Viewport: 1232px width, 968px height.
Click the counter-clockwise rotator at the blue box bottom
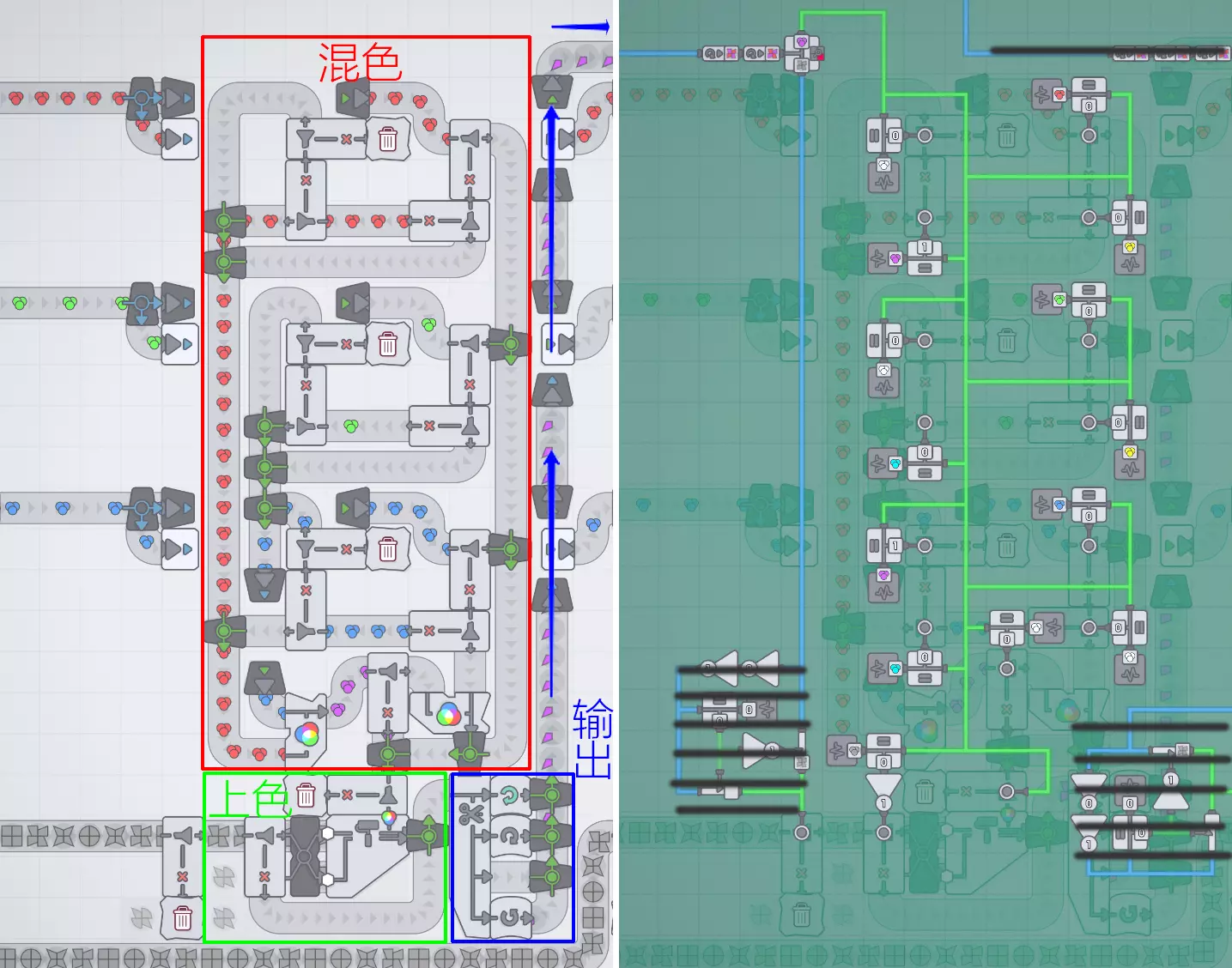510,917
